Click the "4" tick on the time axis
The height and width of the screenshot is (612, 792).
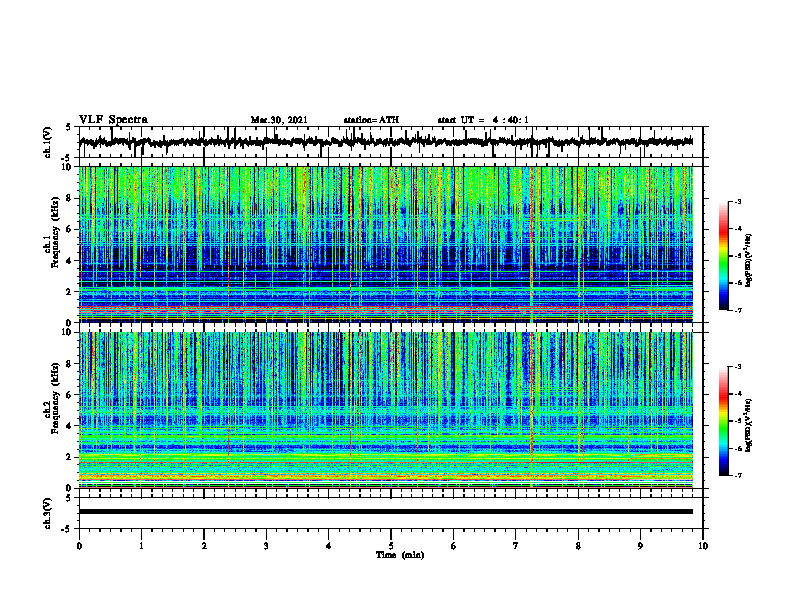pos(329,546)
